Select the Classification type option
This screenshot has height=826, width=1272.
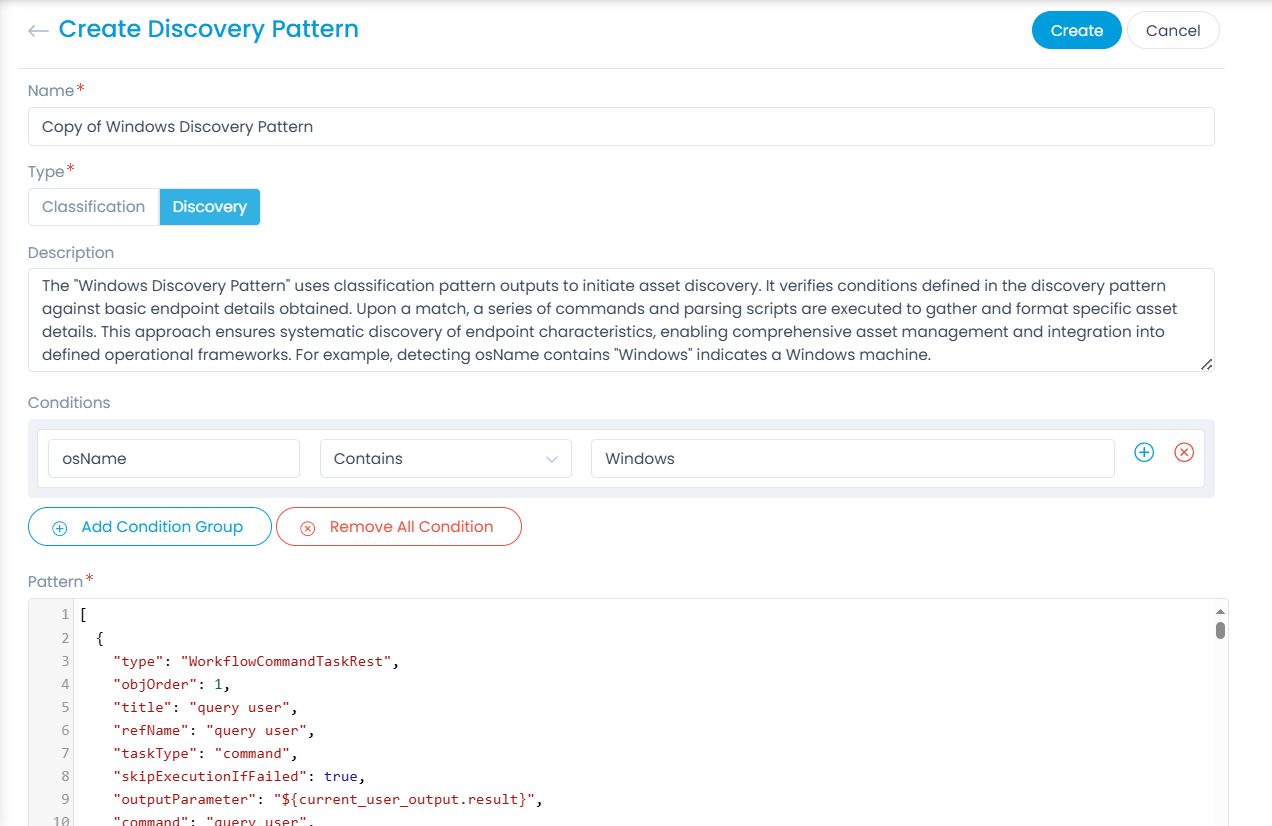(x=93, y=207)
